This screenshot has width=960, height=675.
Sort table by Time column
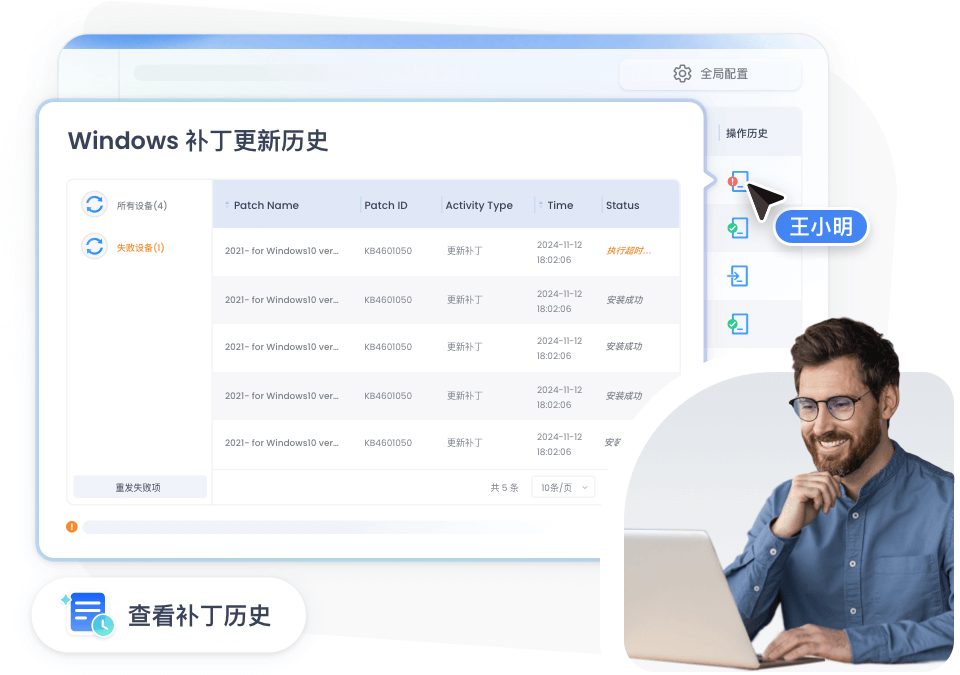pos(560,205)
